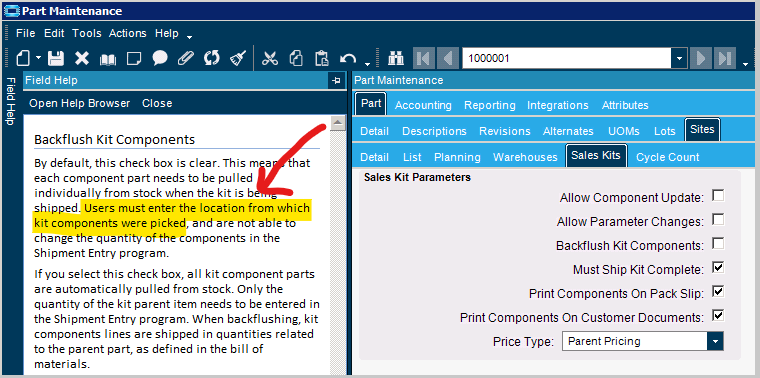Image resolution: width=760 pixels, height=378 pixels.
Task: Click the Part Maintenance title bar icon
Action: (12, 10)
